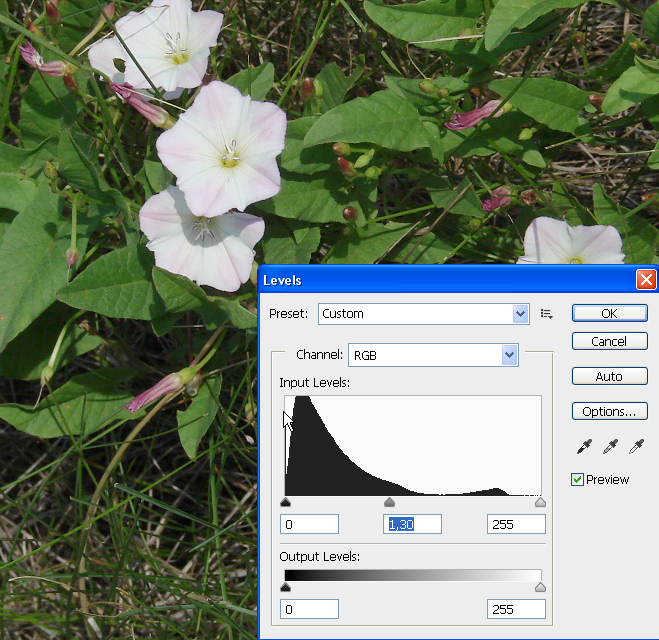
Task: Click the output levels white slider handle
Action: click(x=540, y=588)
